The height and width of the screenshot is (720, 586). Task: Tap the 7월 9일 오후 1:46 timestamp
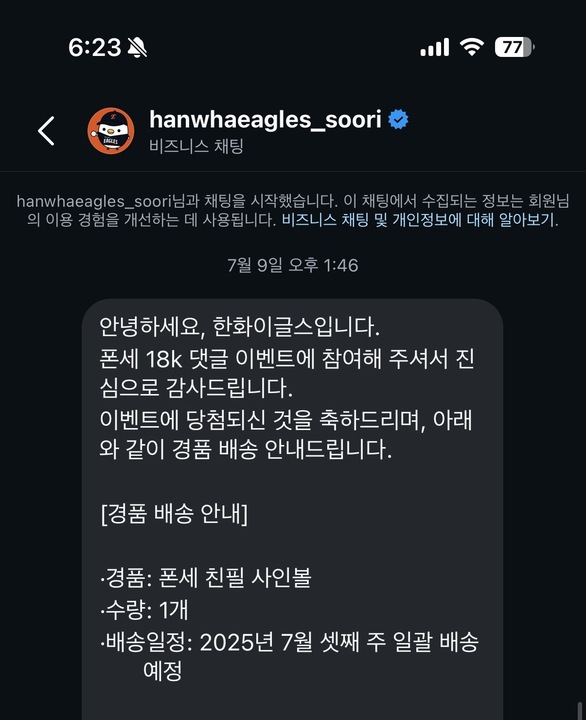(293, 265)
